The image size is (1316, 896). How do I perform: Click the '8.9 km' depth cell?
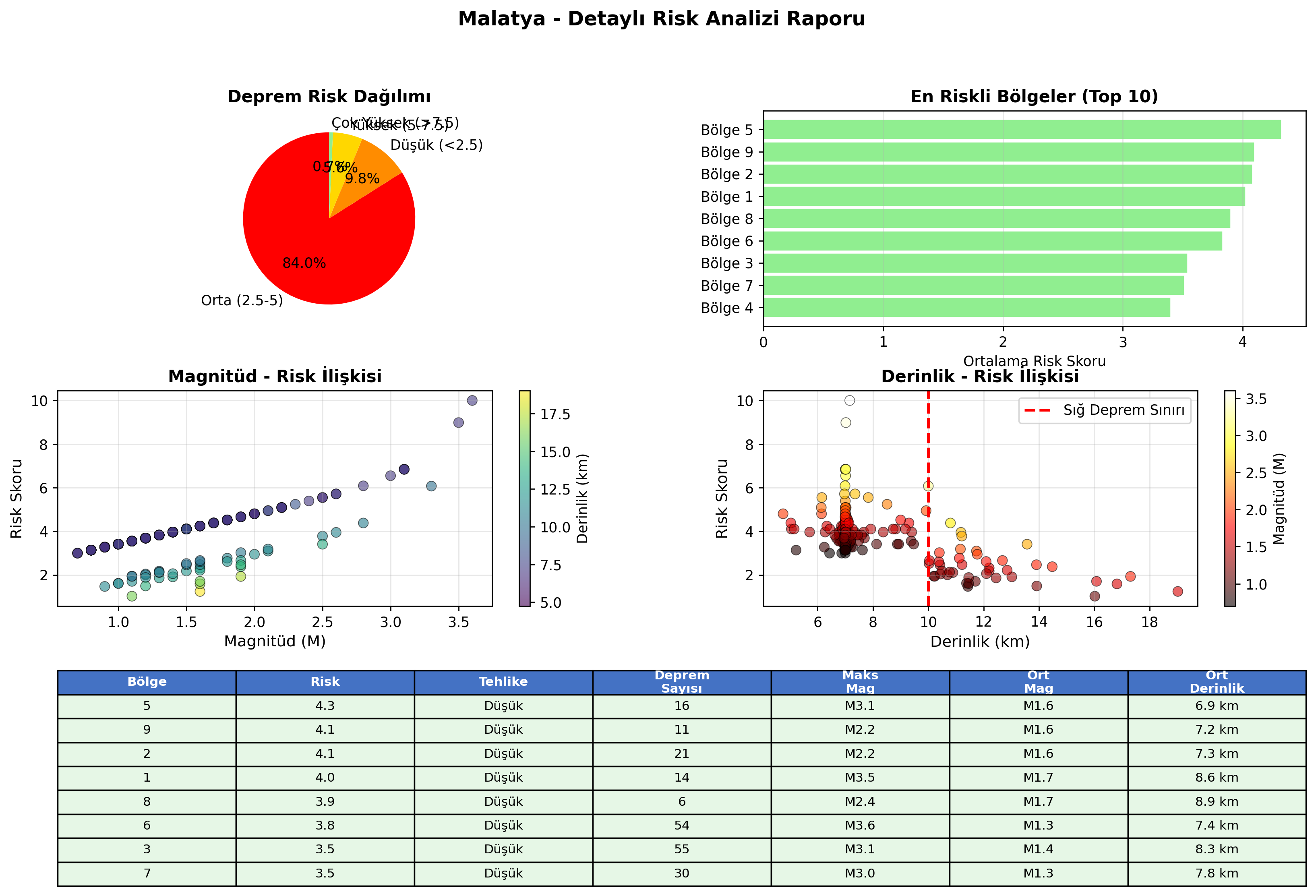(1217, 802)
